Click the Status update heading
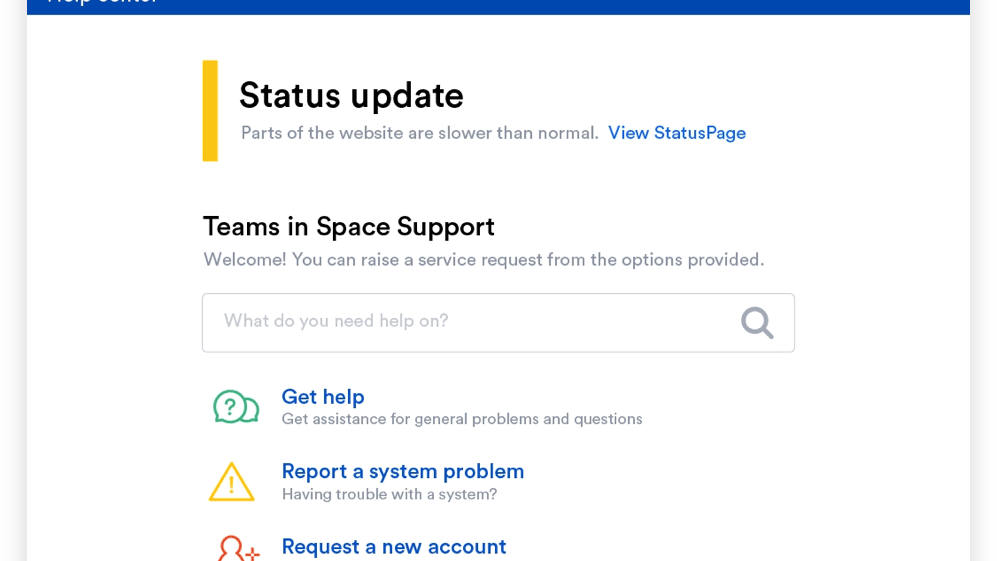This screenshot has height=561, width=997. [x=351, y=96]
